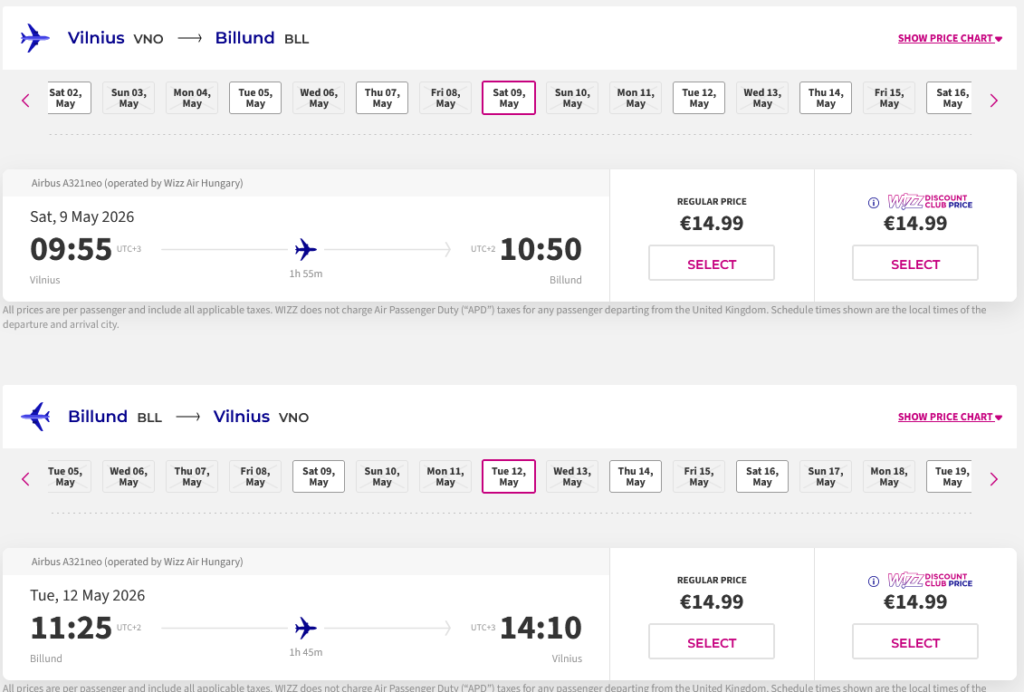Click the Wizz Discount Club logo in outbound flight
The height and width of the screenshot is (692, 1024).
[x=929, y=202]
